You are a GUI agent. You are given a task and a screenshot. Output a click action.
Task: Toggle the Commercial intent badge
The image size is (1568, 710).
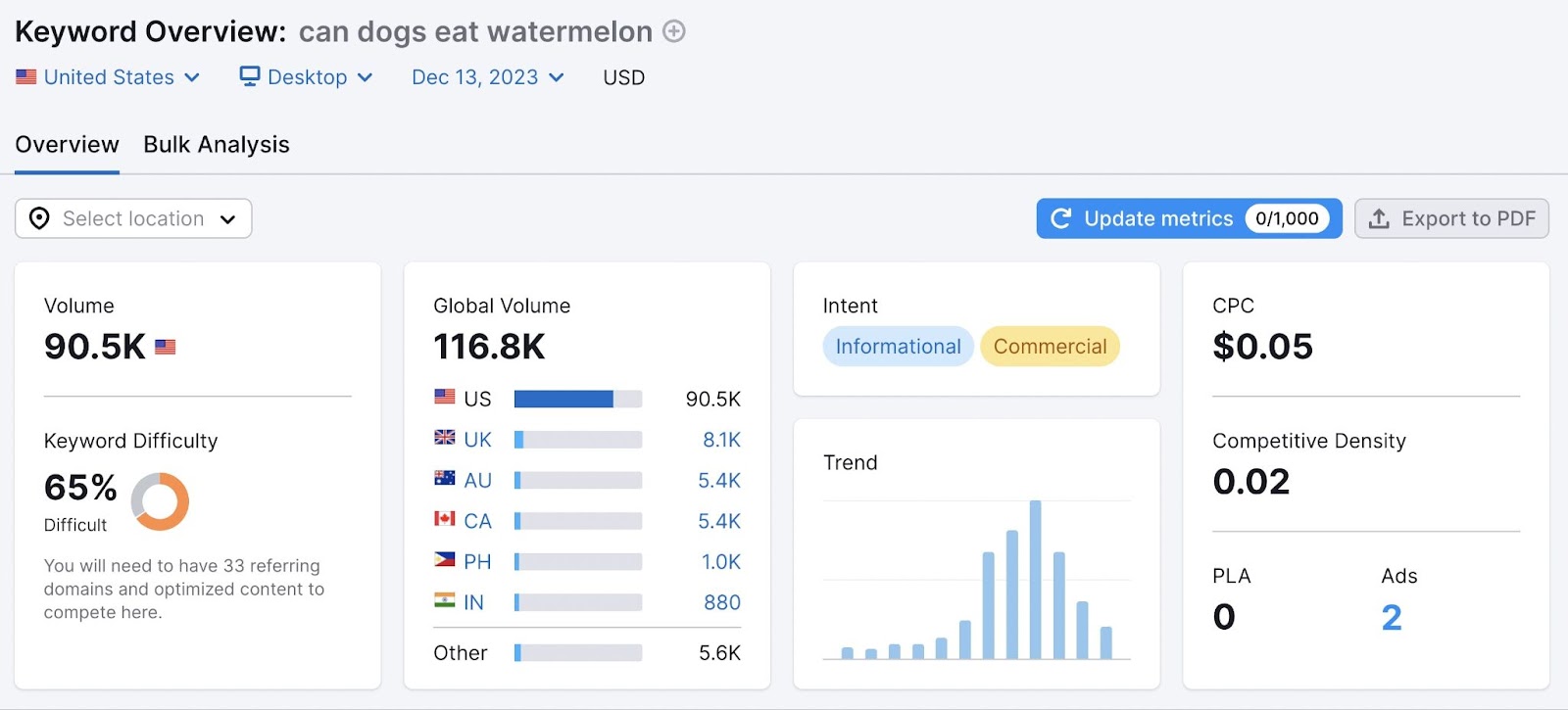[x=1050, y=346]
